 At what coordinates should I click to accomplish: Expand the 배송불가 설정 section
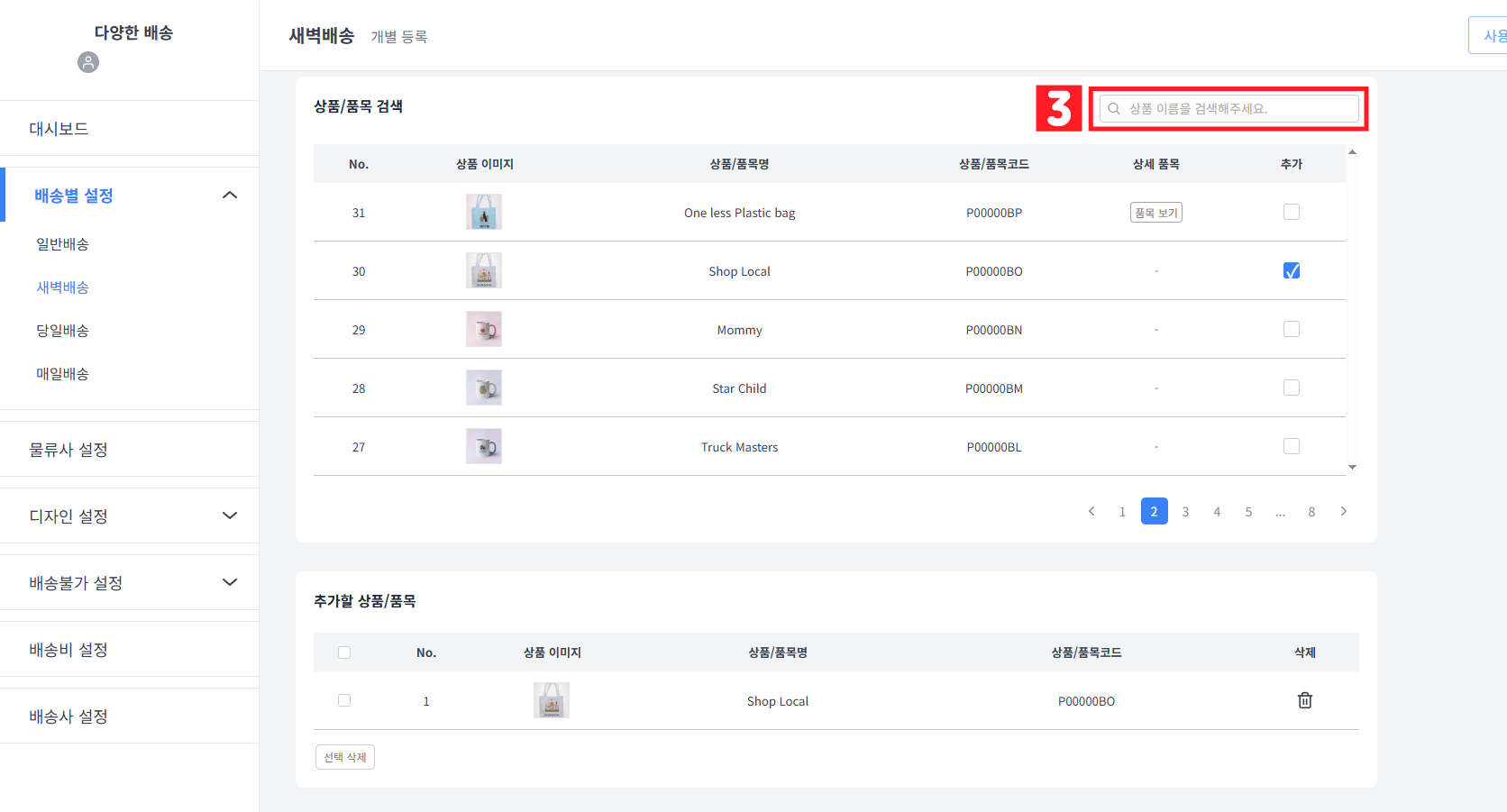tap(230, 581)
